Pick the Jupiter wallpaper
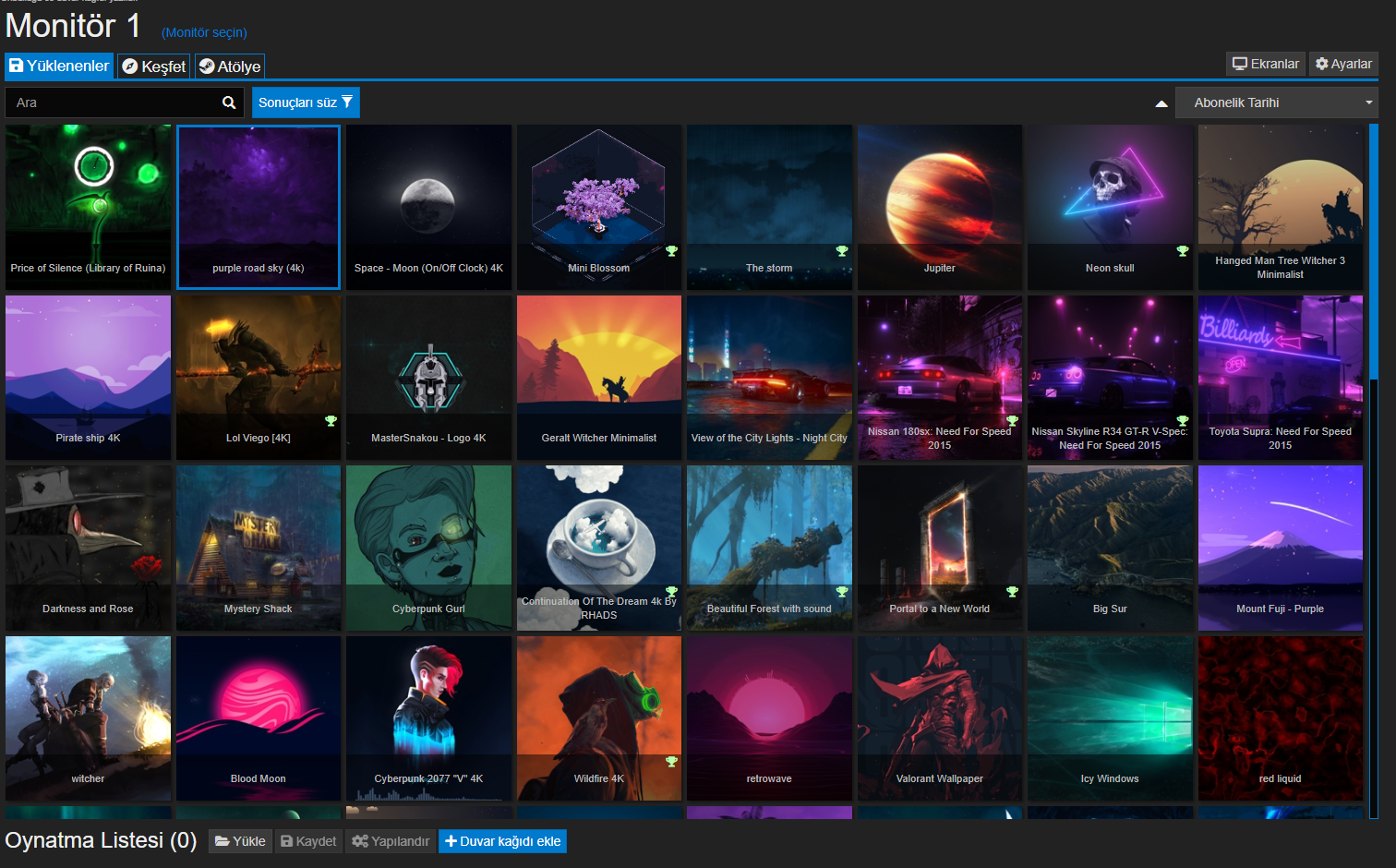 [940, 207]
